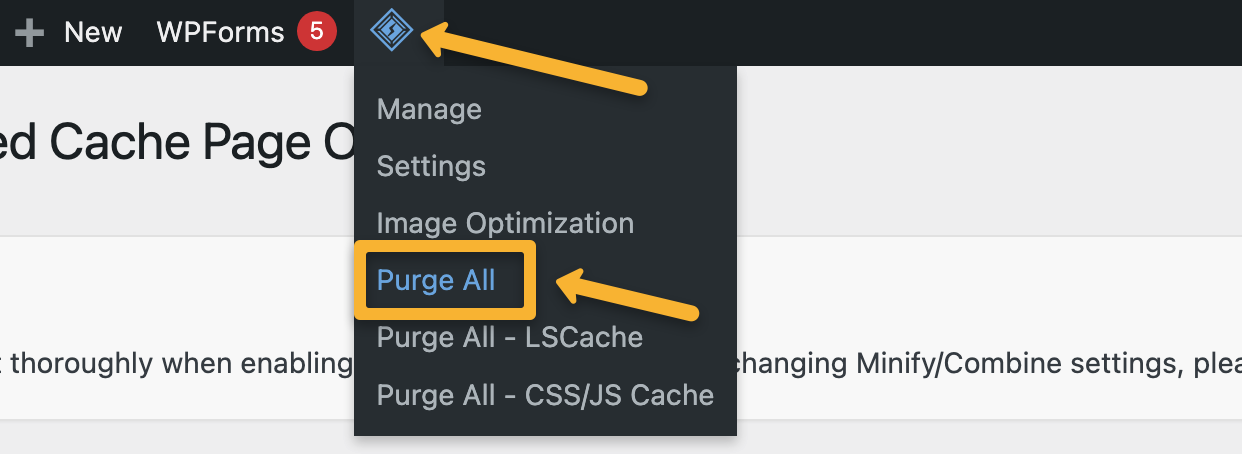Image resolution: width=1242 pixels, height=454 pixels.
Task: Click the plus icon beside New
Action: 30,32
